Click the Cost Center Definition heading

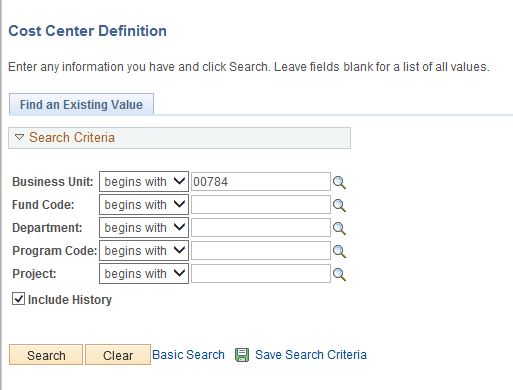point(87,31)
